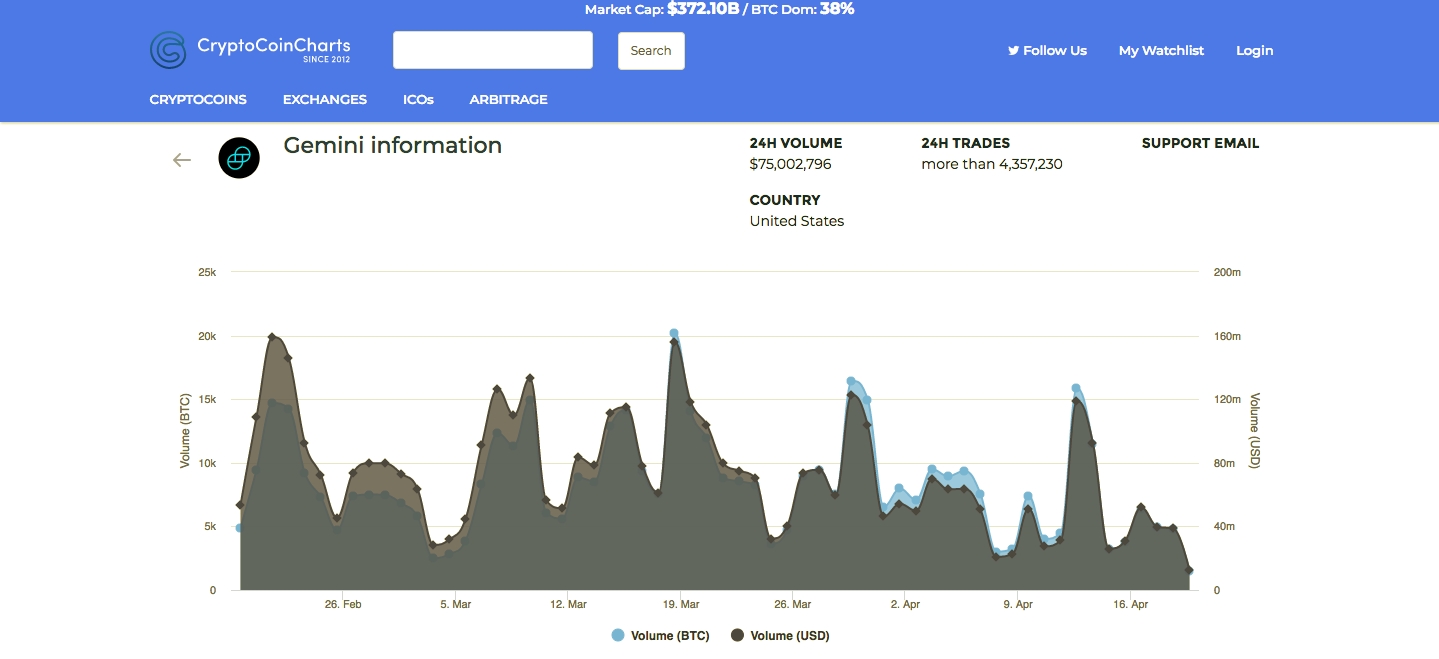Click the 26. Feb axis label
The width and height of the screenshot is (1439, 659).
coord(343,604)
